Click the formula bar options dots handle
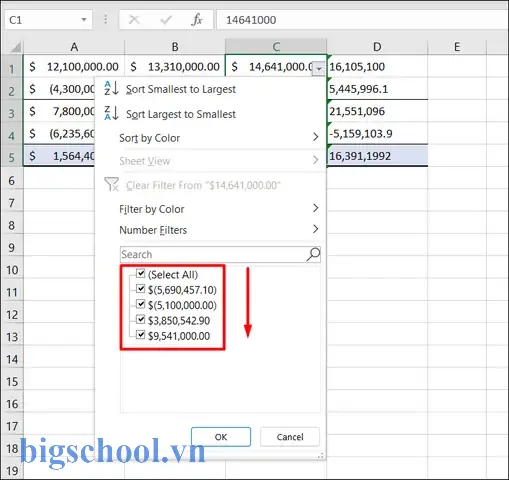 (x=105, y=20)
